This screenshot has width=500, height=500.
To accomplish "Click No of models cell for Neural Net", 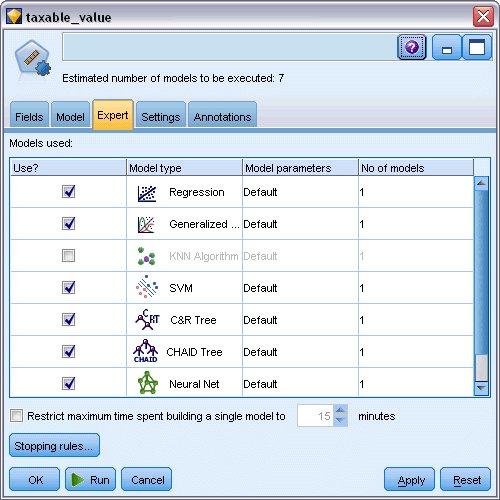I will pyautogui.click(x=416, y=383).
